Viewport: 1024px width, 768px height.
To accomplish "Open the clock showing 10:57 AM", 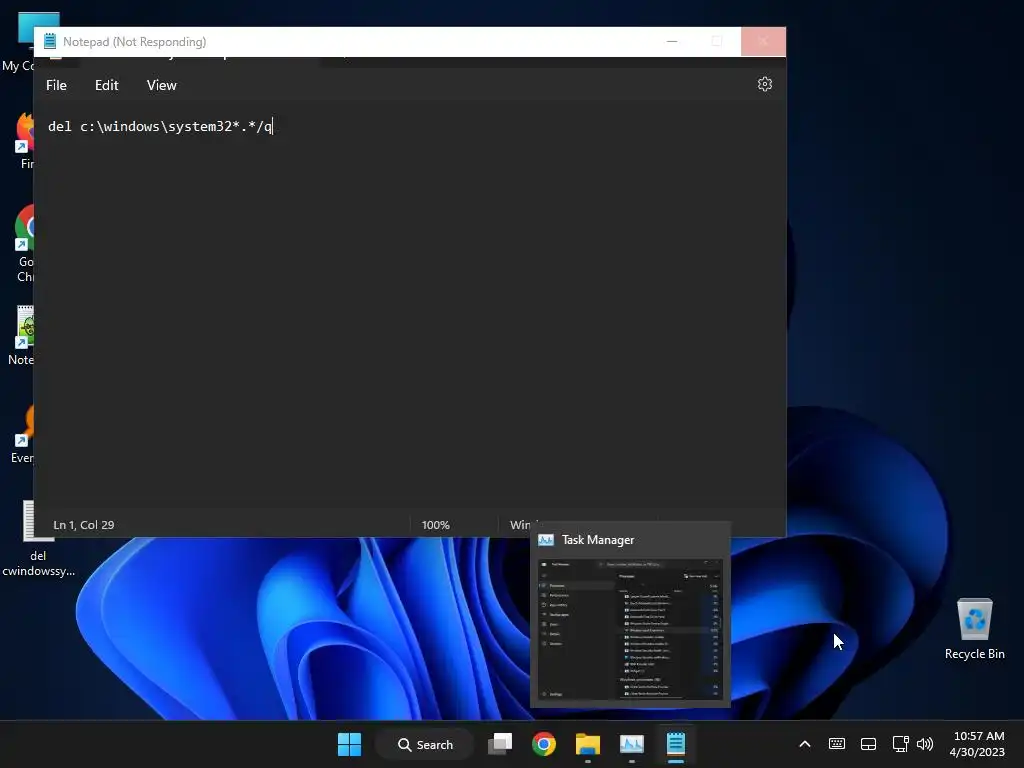I will pos(977,744).
